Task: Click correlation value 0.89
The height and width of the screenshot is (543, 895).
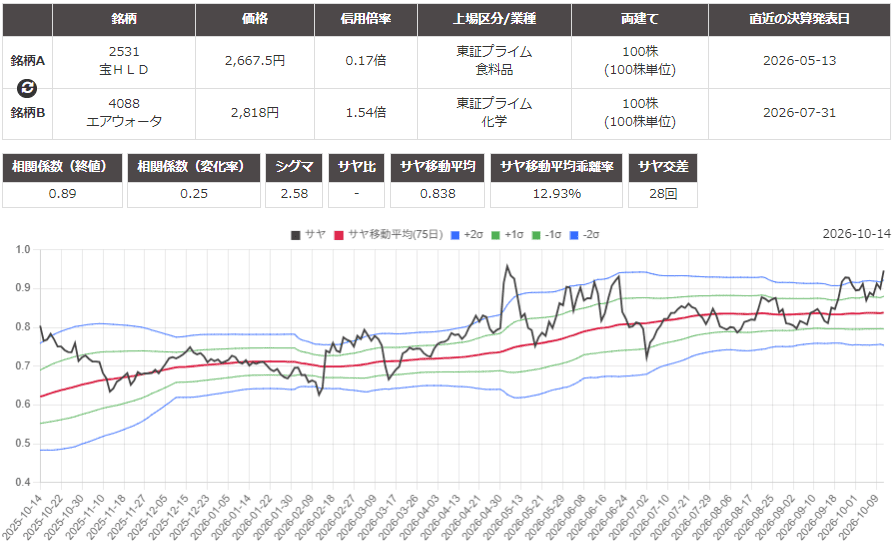Action: tap(62, 194)
